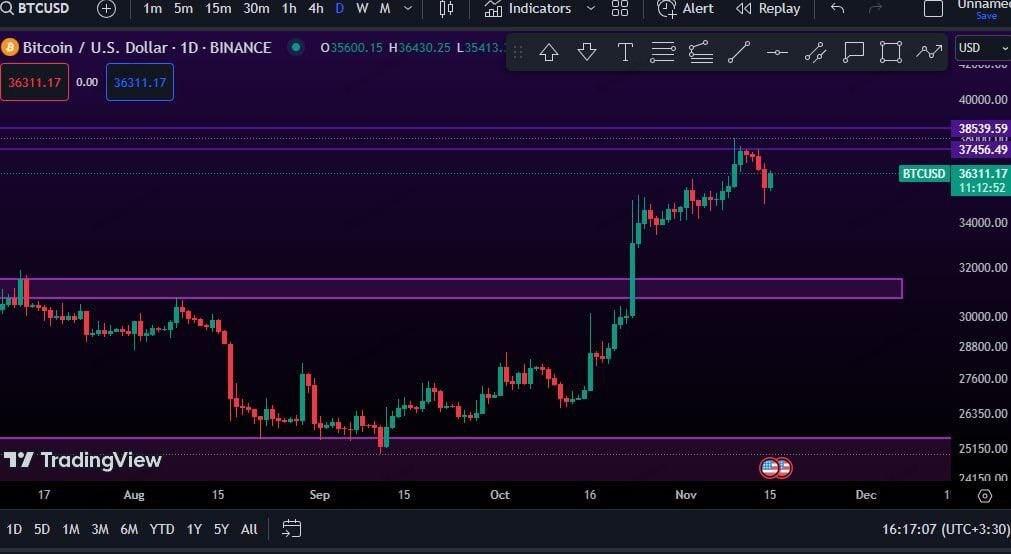Click the blue buy price 36311.17
The width and height of the screenshot is (1011, 554).
point(140,83)
